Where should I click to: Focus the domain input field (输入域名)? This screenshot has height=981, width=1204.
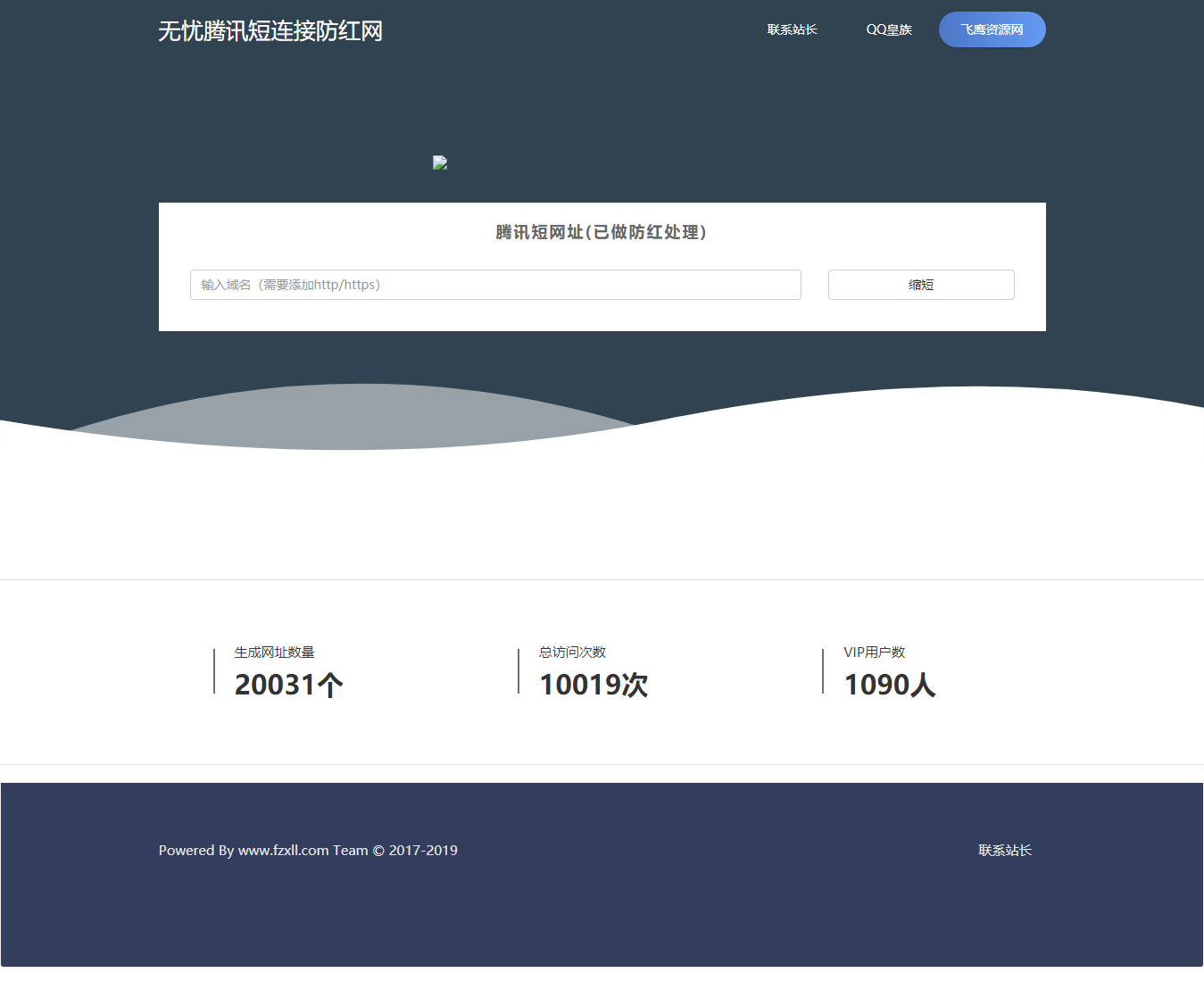pos(495,285)
